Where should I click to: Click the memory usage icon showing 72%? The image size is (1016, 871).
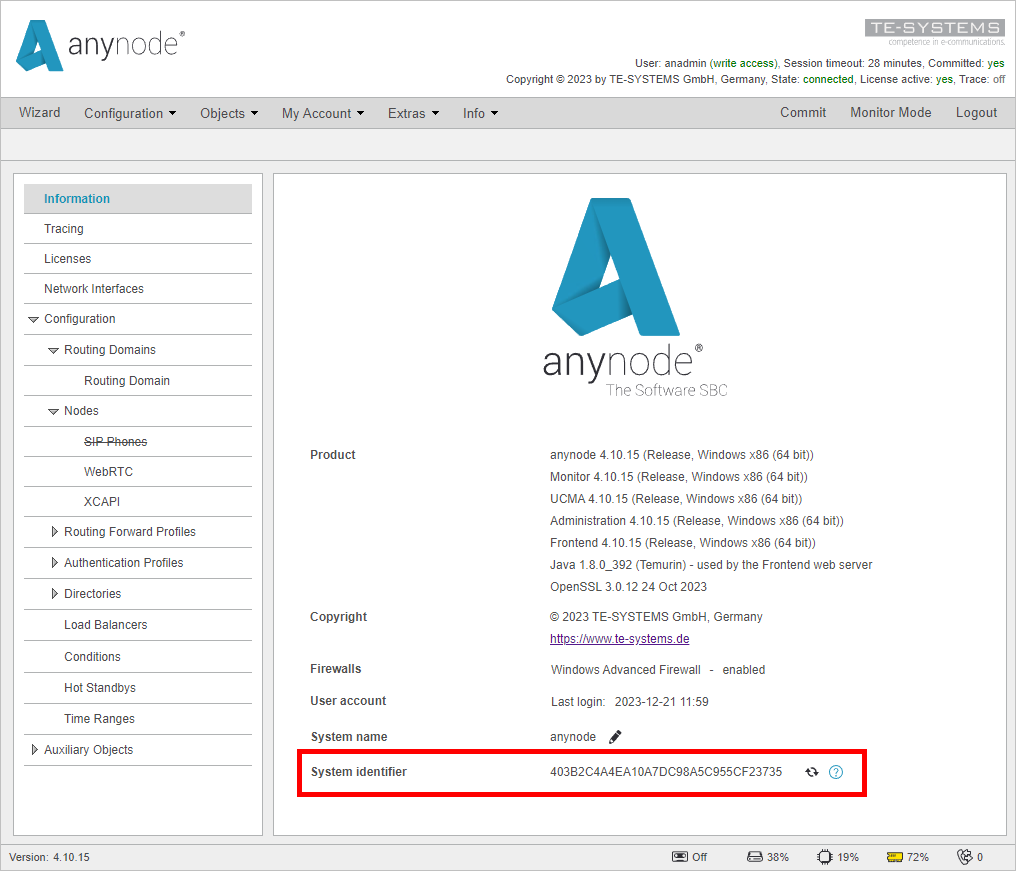(x=894, y=857)
